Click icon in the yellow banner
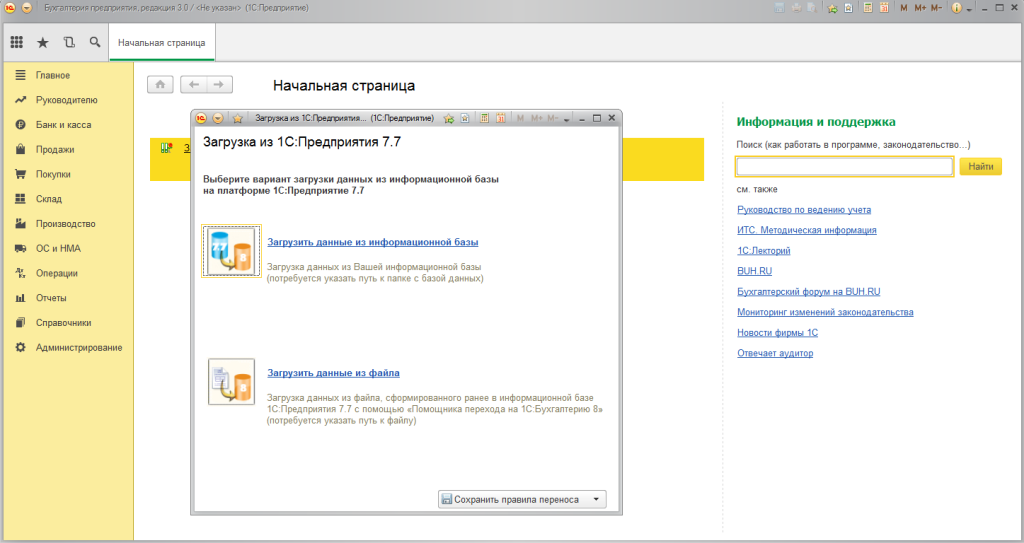 [x=166, y=148]
